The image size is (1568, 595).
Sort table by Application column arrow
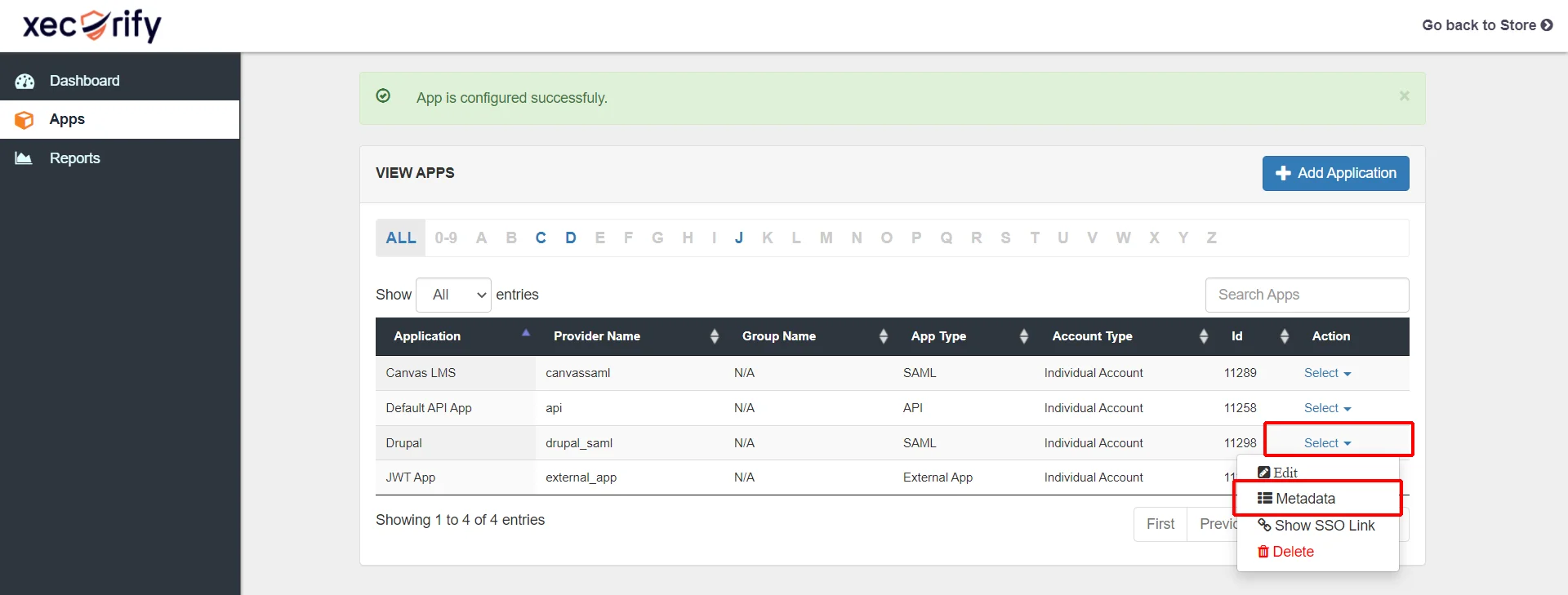526,333
